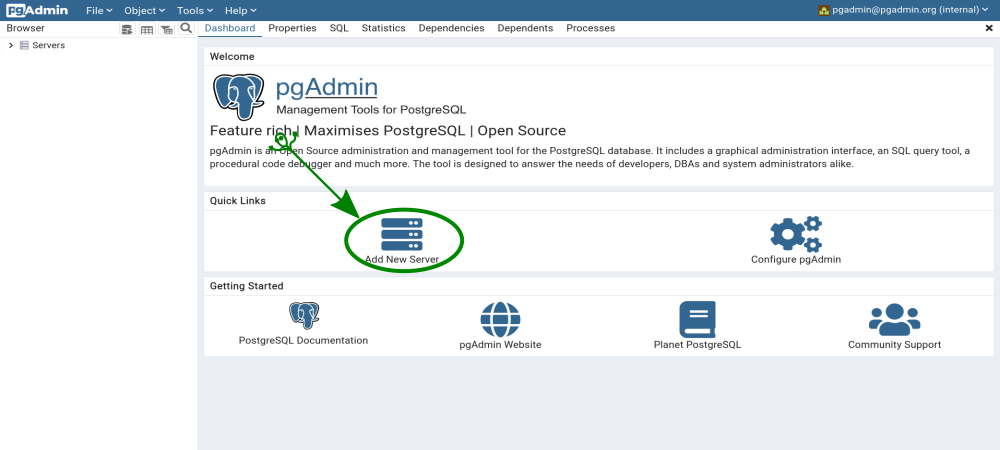
Task: Close the dashboard panel with X
Action: tap(989, 29)
